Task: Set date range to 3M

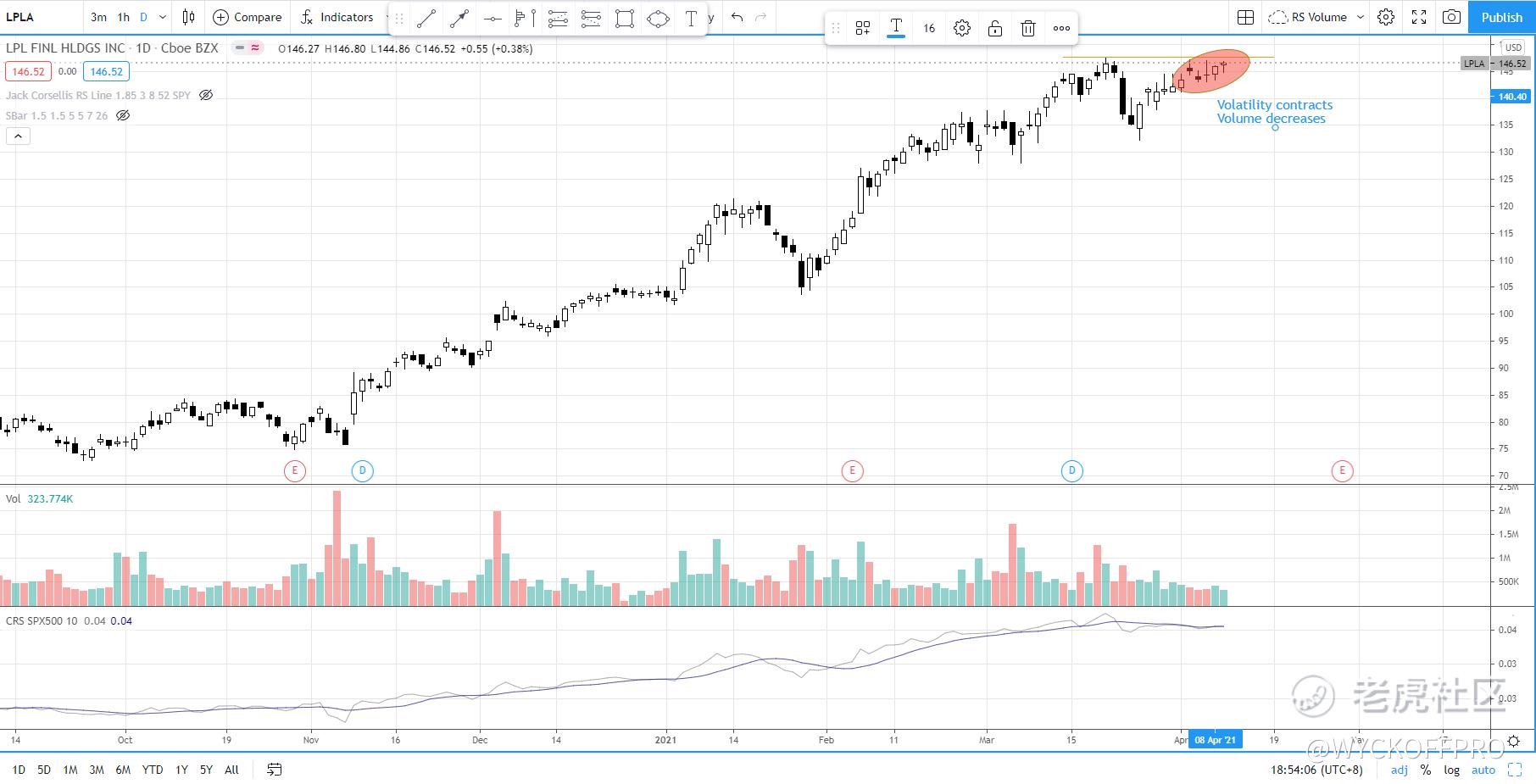Action: 97,770
